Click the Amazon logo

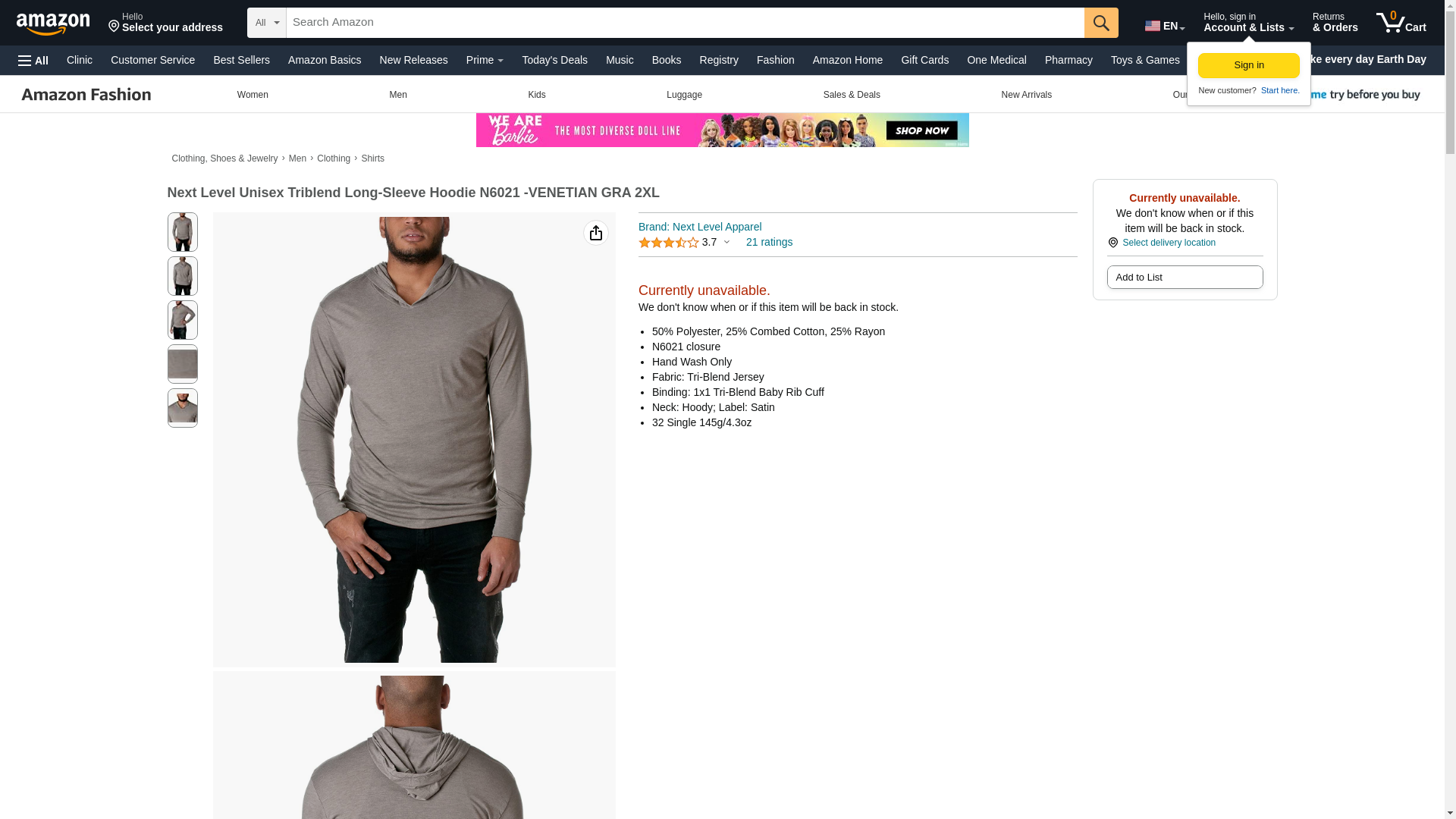click(x=53, y=24)
